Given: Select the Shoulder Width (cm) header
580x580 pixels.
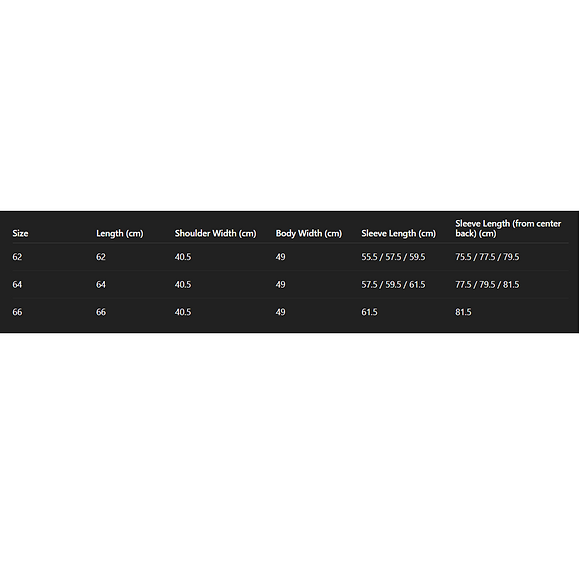Looking at the screenshot, I should point(215,233).
